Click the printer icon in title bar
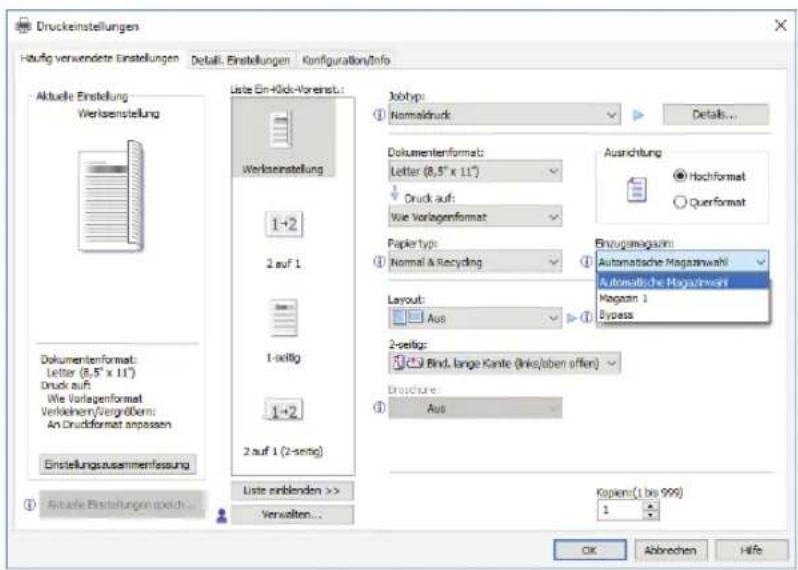Viewport: 798px width, 570px height. [x=23, y=26]
